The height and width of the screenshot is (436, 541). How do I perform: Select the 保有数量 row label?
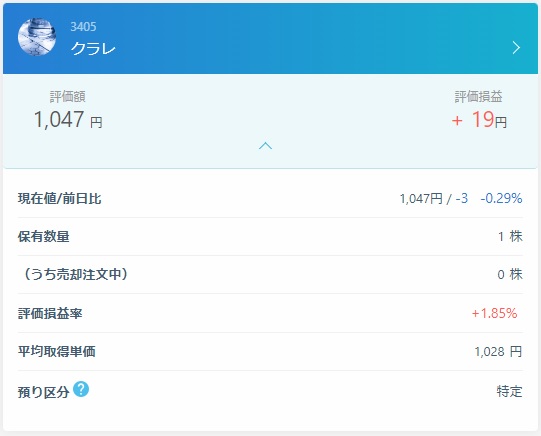point(44,237)
